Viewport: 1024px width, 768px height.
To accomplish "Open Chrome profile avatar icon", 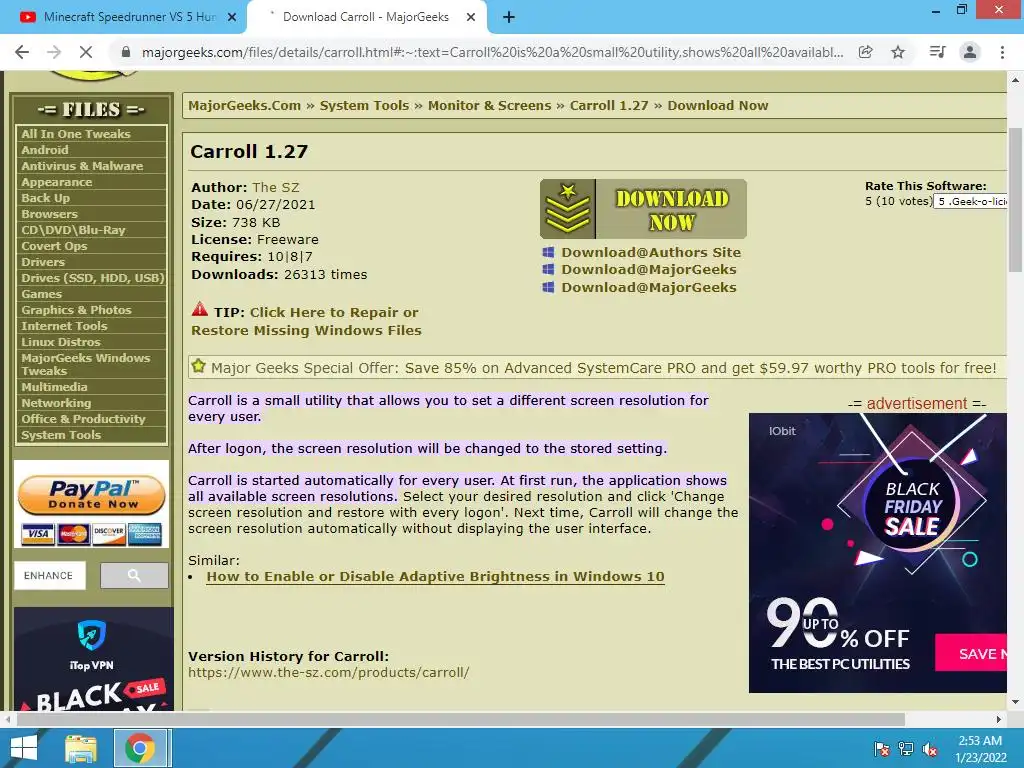I will 970,52.
